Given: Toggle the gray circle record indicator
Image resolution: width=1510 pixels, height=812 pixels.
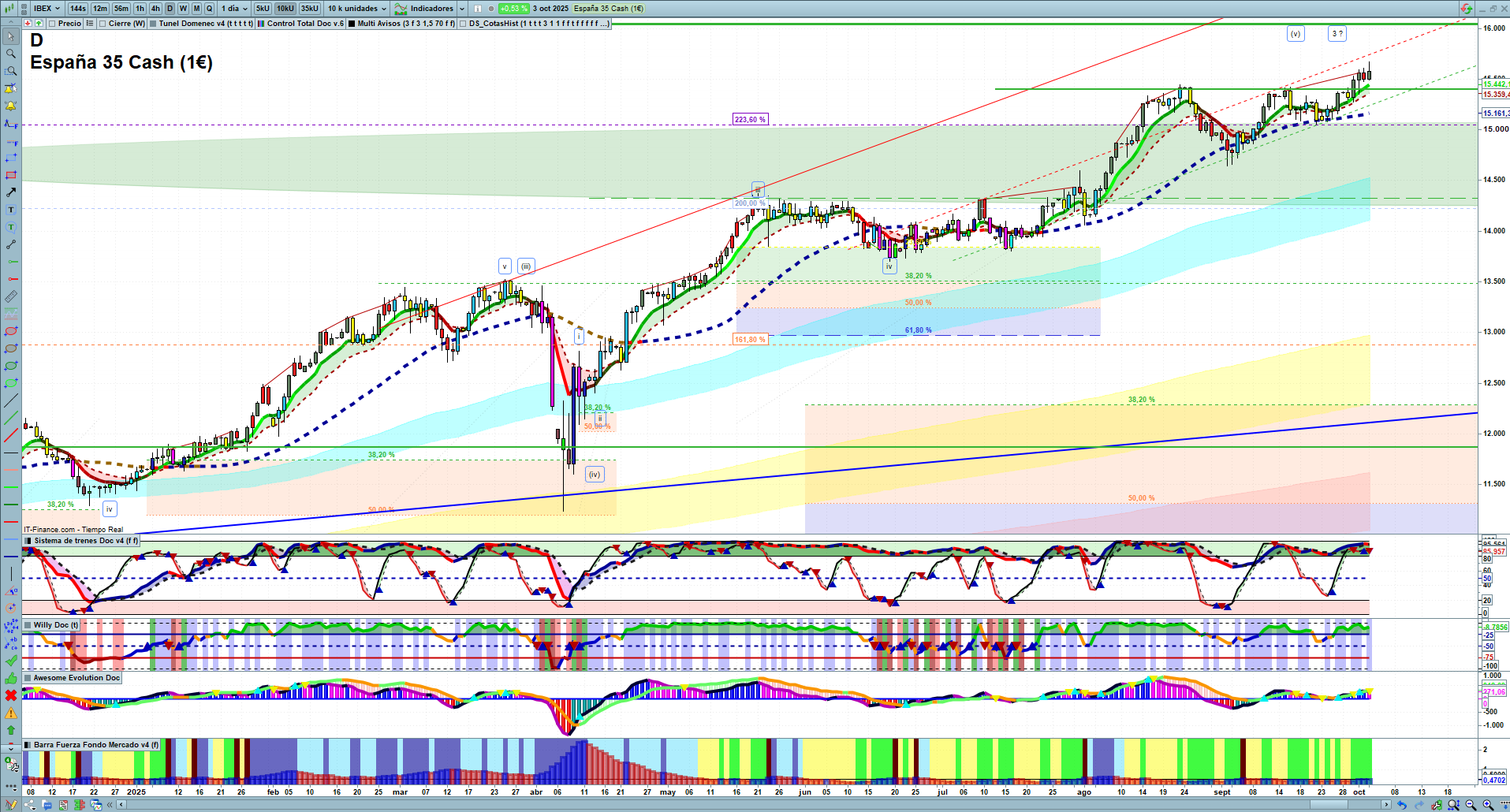Looking at the screenshot, I should click(491, 9).
